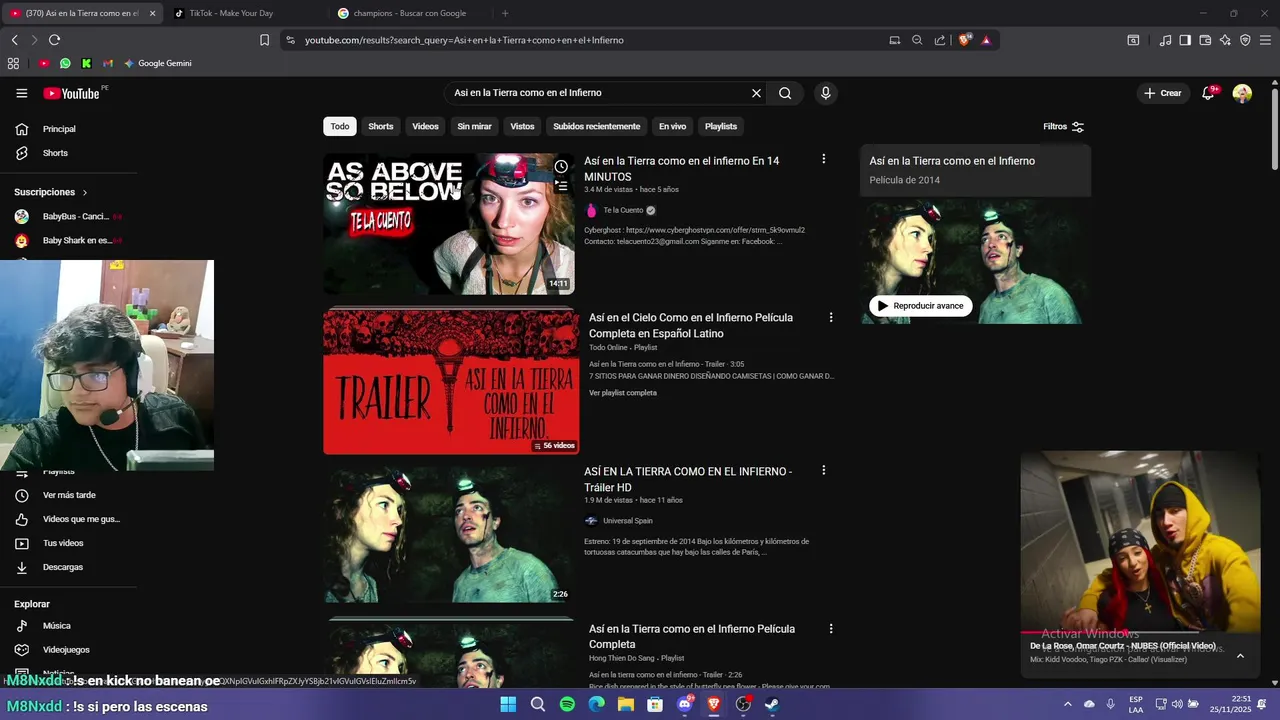The image size is (1280, 720).
Task: Open more options for the Hong Thien Do Sang playlist
Action: click(x=830, y=629)
